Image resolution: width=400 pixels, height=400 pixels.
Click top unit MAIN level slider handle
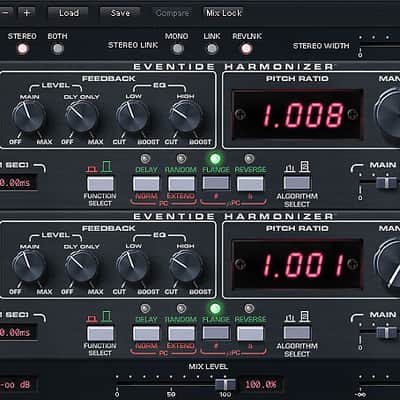[x=386, y=183]
